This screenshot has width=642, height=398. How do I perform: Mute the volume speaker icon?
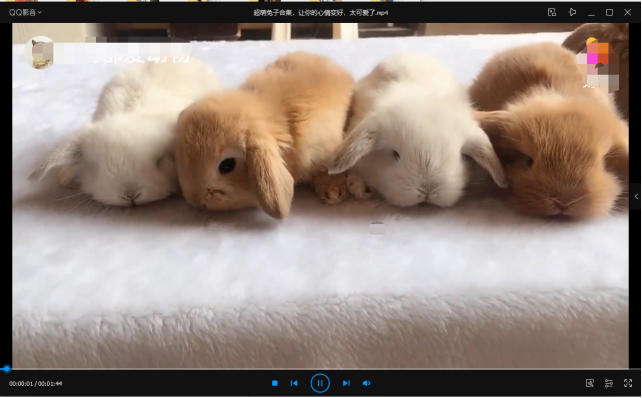pyautogui.click(x=366, y=383)
